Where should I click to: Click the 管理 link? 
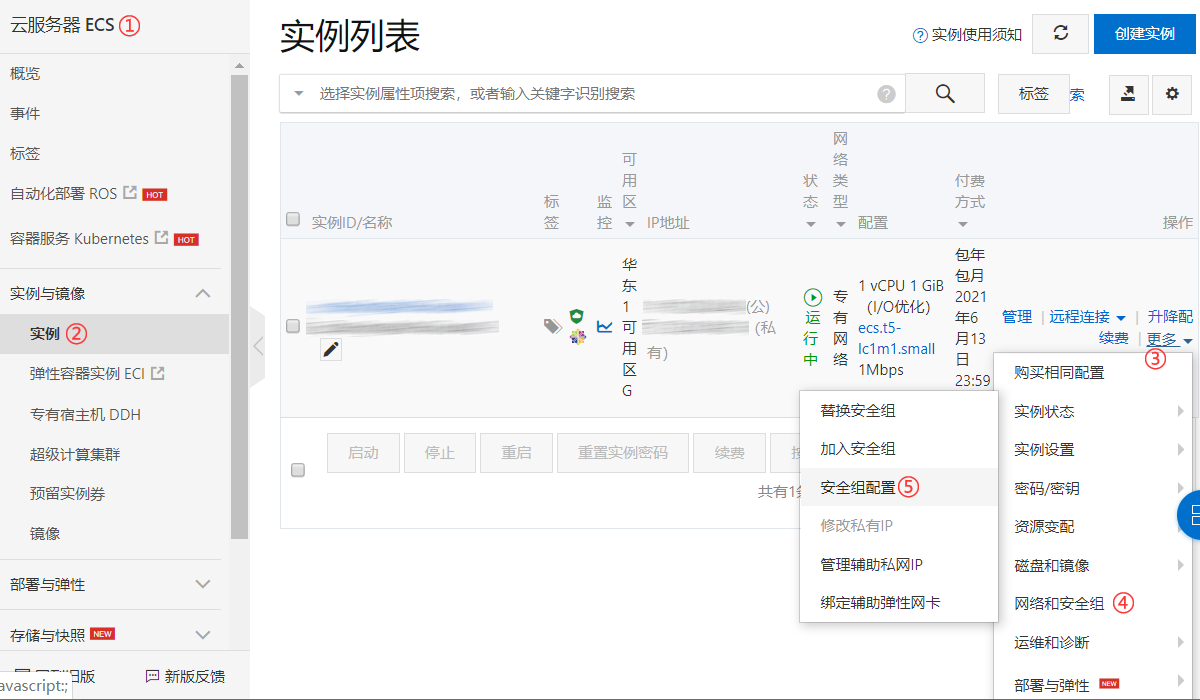[1017, 317]
